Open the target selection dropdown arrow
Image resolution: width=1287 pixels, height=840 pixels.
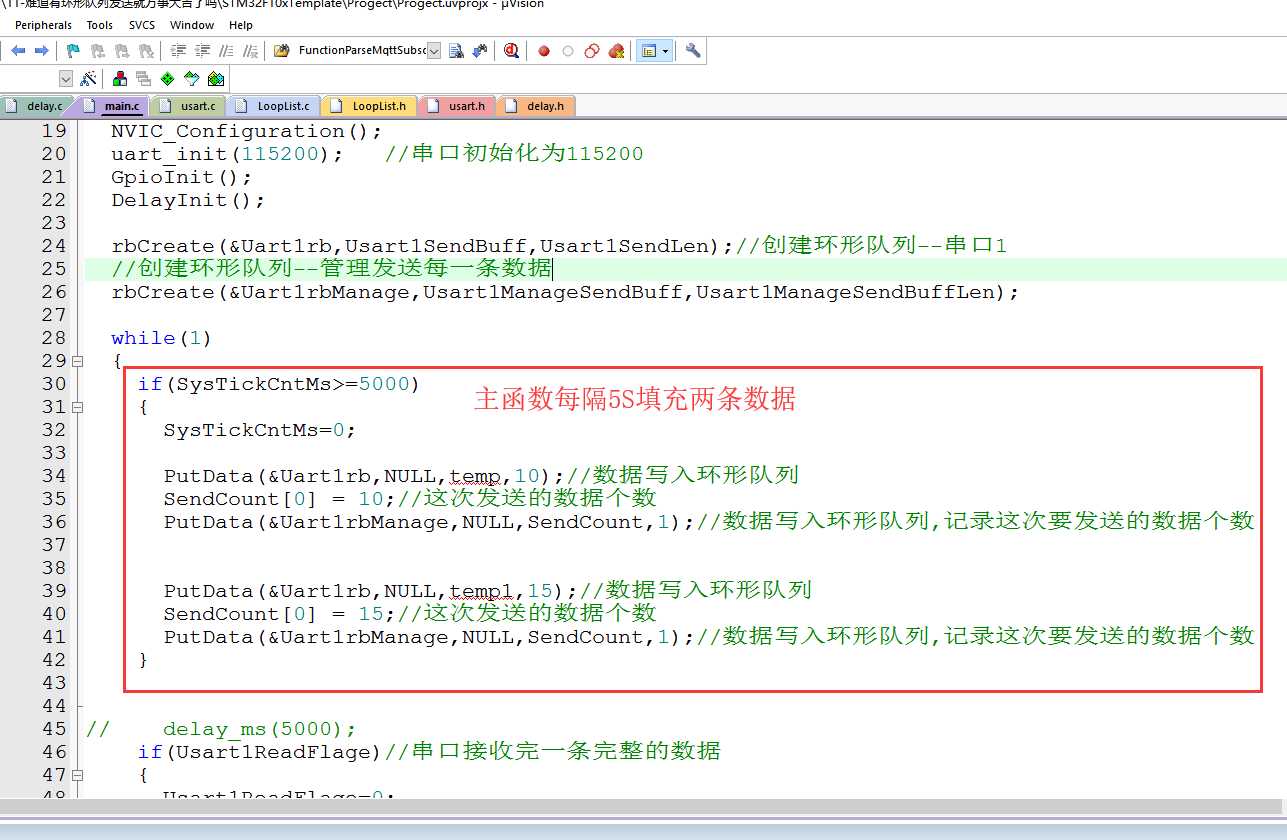[x=66, y=79]
